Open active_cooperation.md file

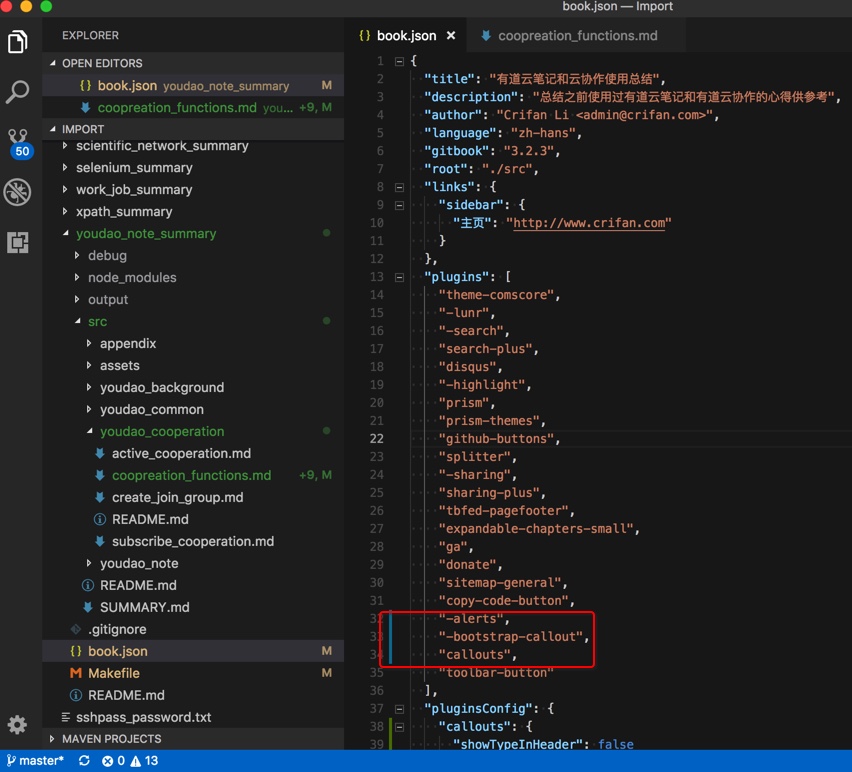click(x=193, y=454)
